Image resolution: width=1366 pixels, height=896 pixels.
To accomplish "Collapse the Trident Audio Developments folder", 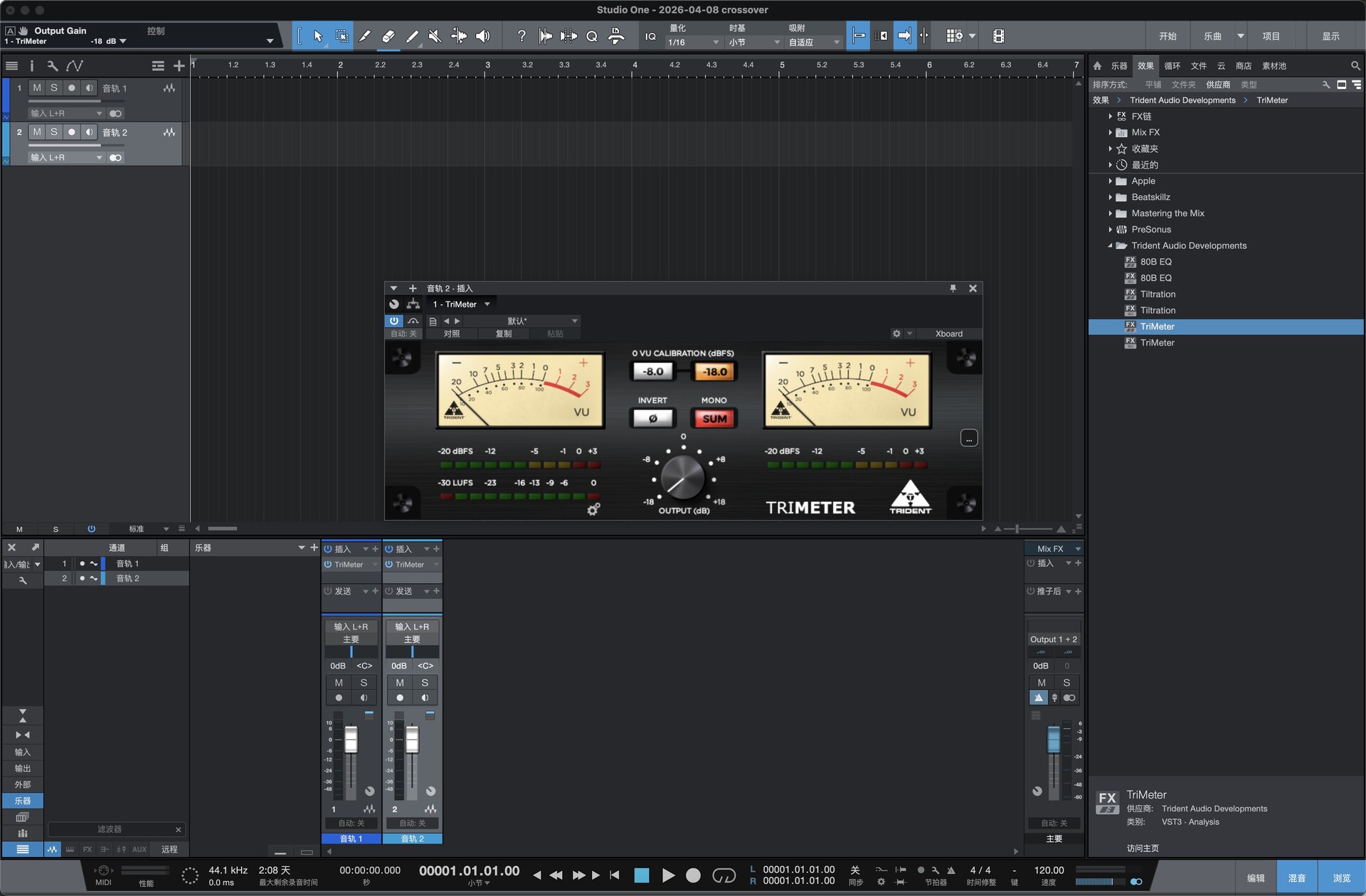I will coord(1109,245).
